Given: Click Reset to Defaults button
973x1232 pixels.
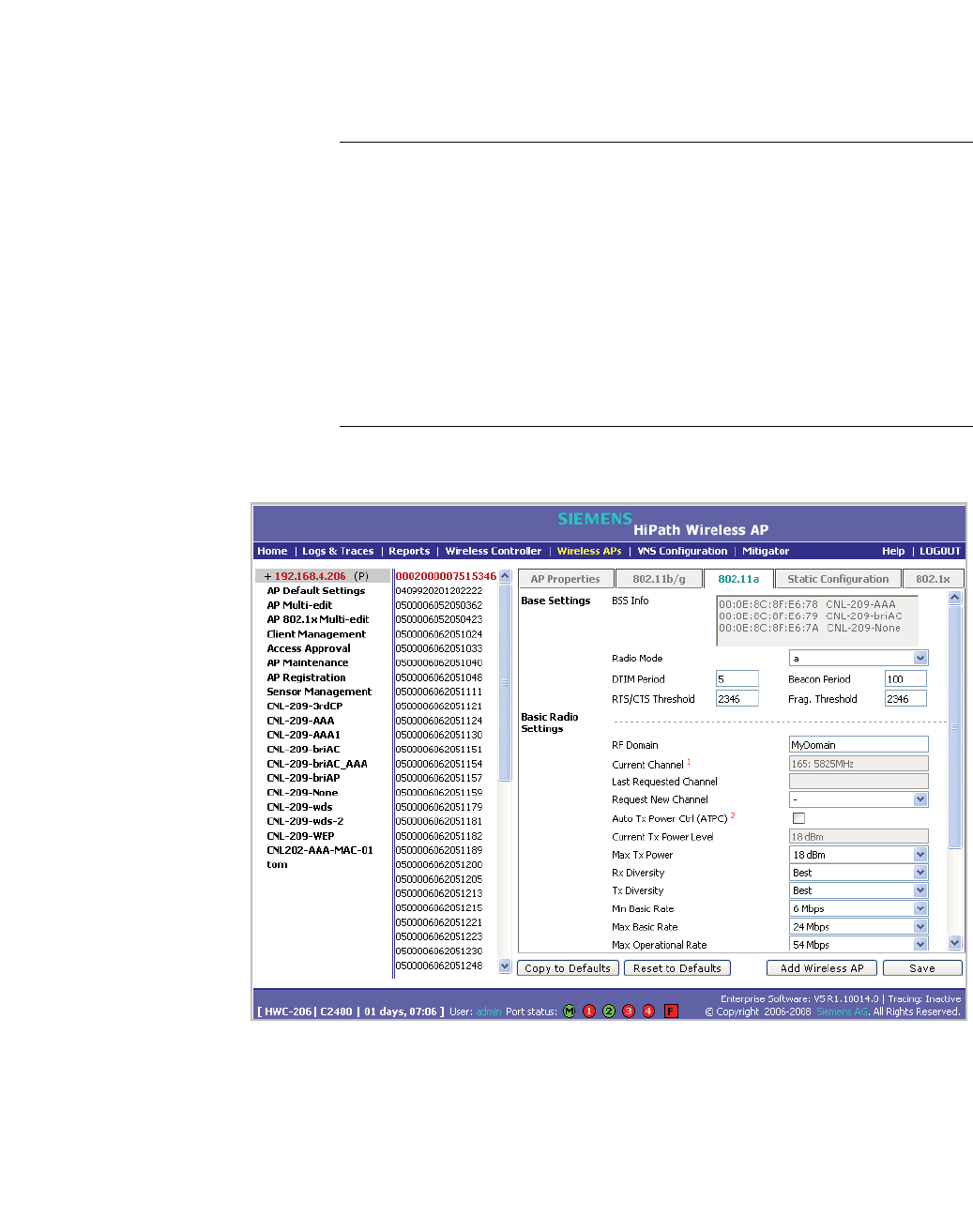Looking at the screenshot, I should click(677, 968).
